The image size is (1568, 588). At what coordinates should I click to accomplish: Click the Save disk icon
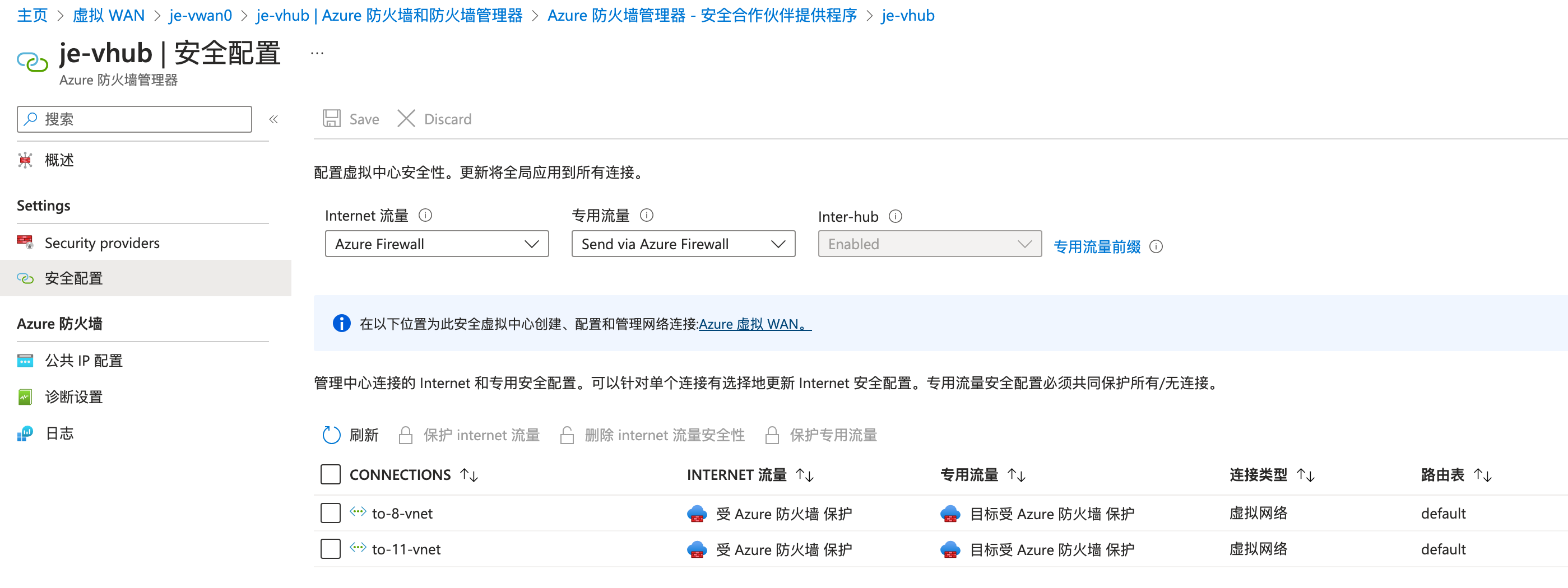(x=332, y=119)
